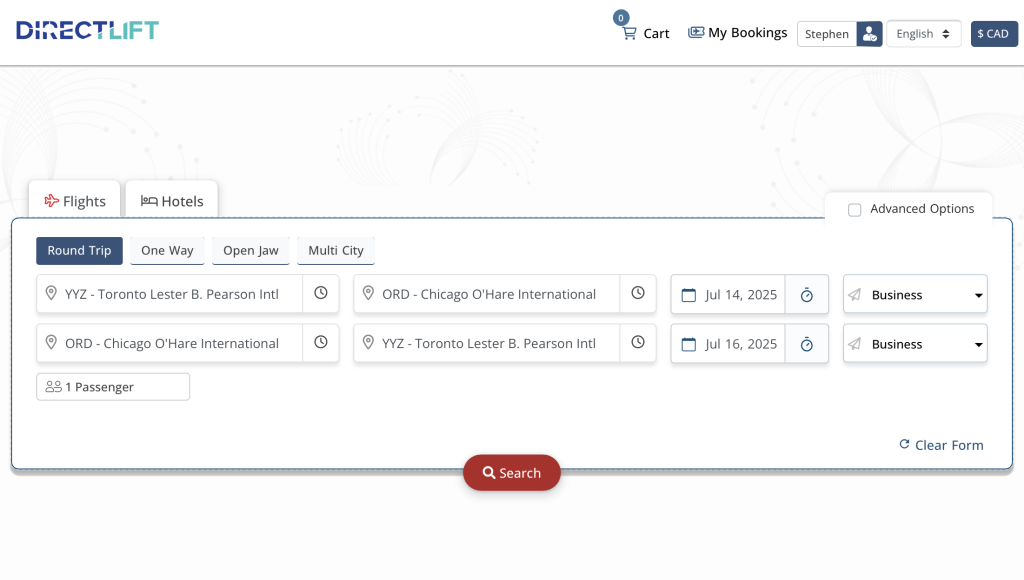This screenshot has height=580, width=1024.
Task: Switch to the Hotels tab
Action: [171, 199]
